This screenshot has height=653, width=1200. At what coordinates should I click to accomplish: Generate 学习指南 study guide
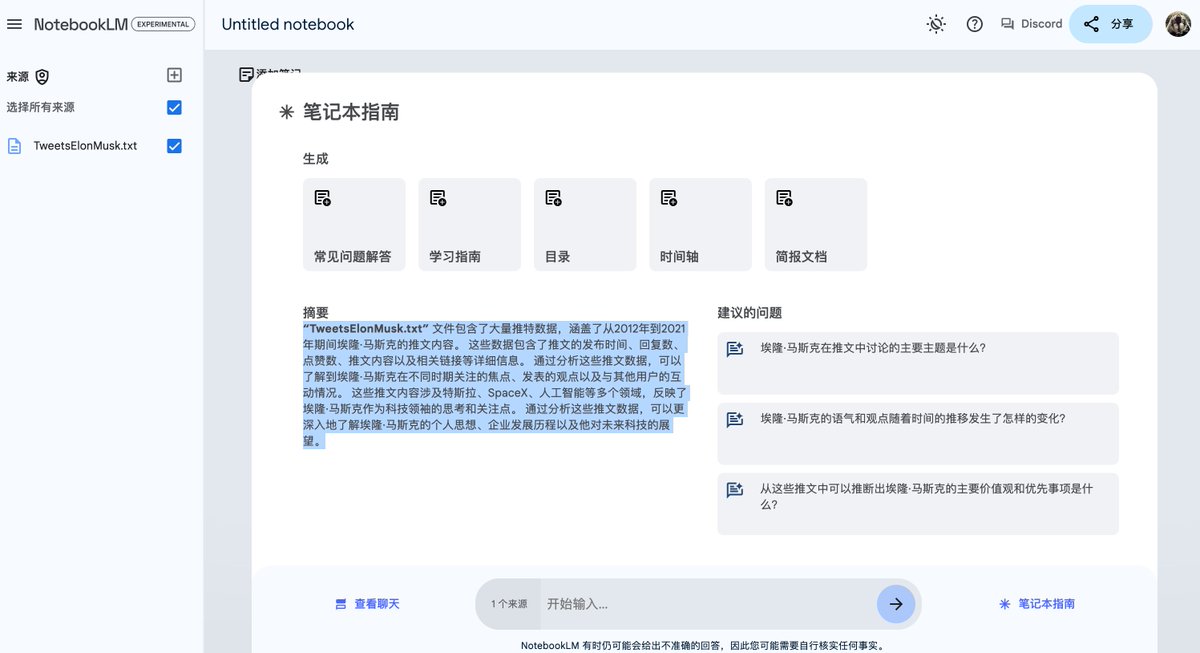(469, 224)
